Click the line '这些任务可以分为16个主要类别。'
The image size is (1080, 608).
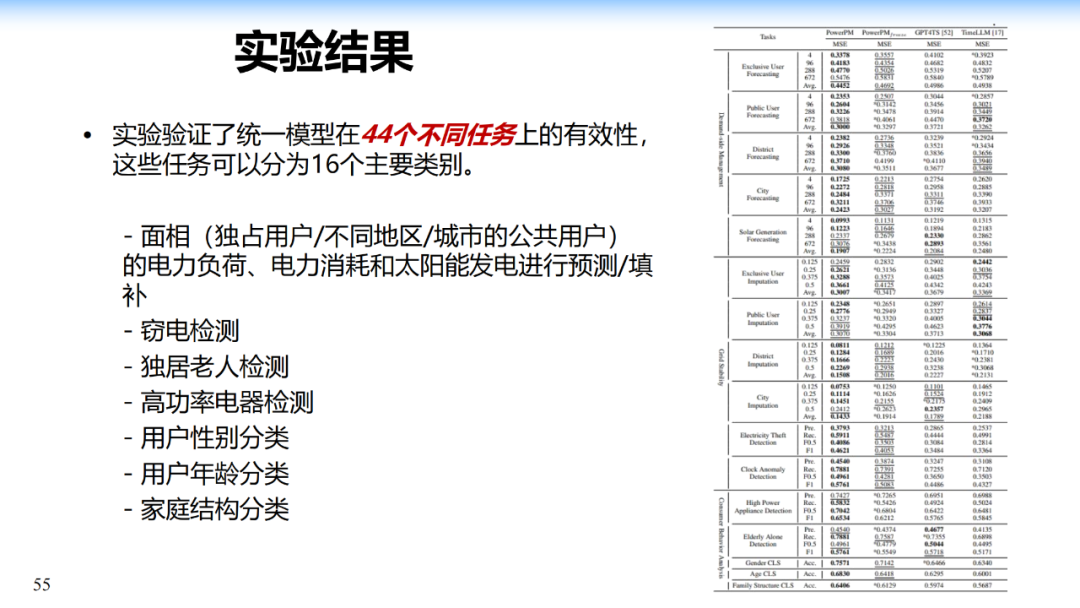coord(293,165)
